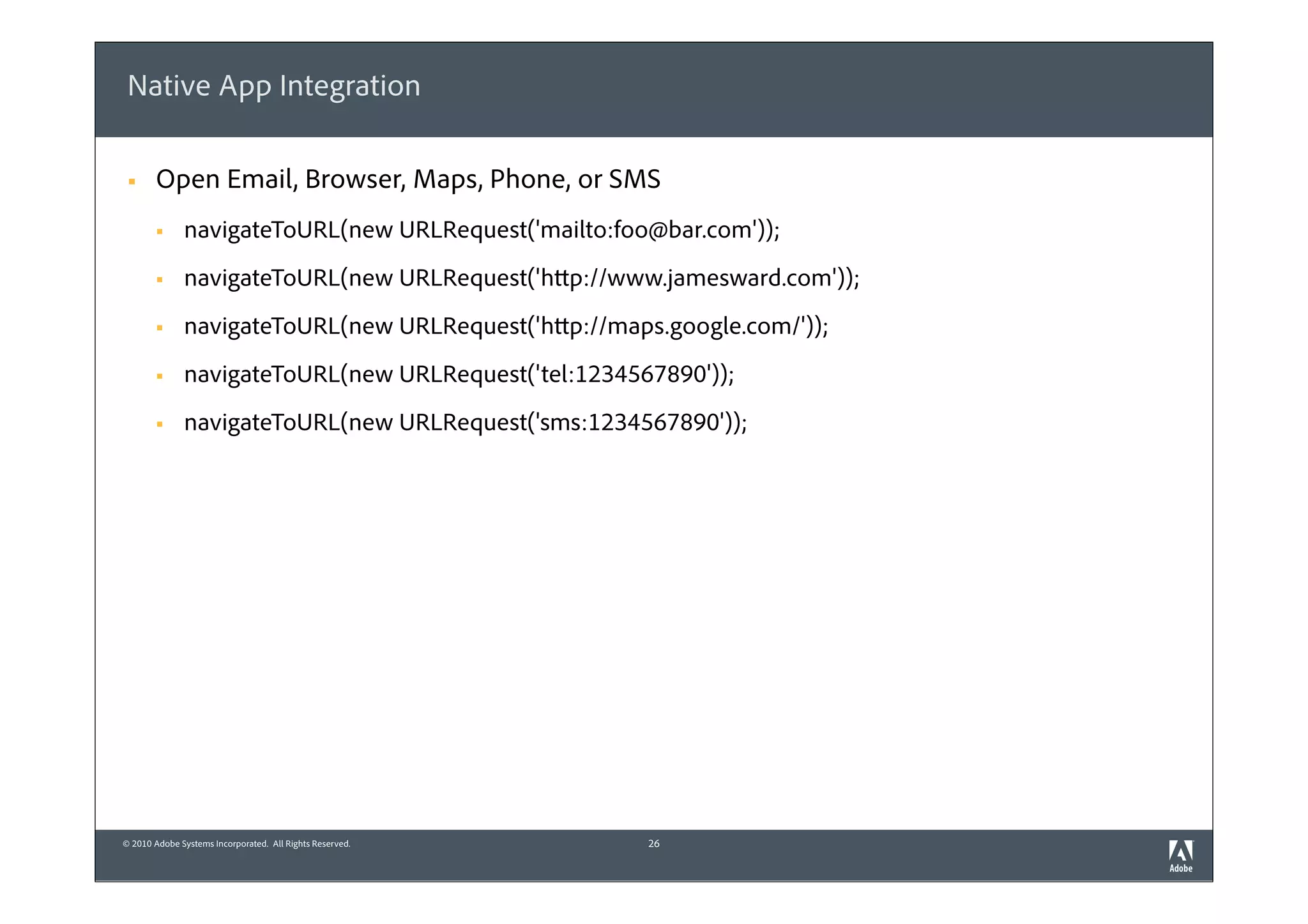Click the bullet next to the tel: line
The width and height of the screenshot is (1308, 924).
160,376
